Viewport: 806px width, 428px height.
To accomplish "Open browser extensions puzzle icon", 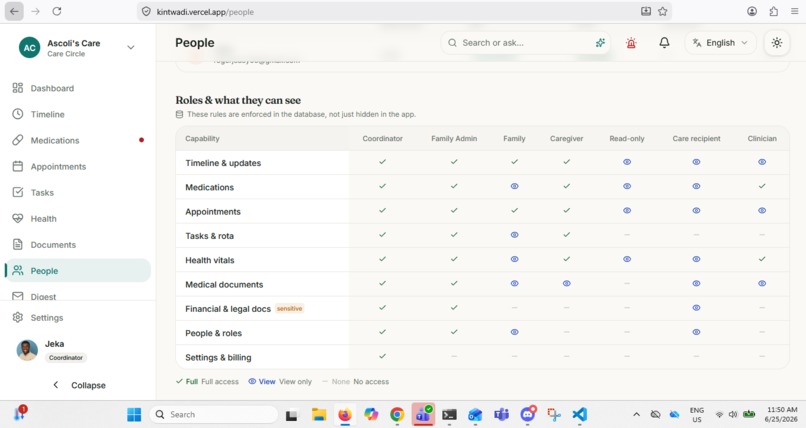I will 774,11.
